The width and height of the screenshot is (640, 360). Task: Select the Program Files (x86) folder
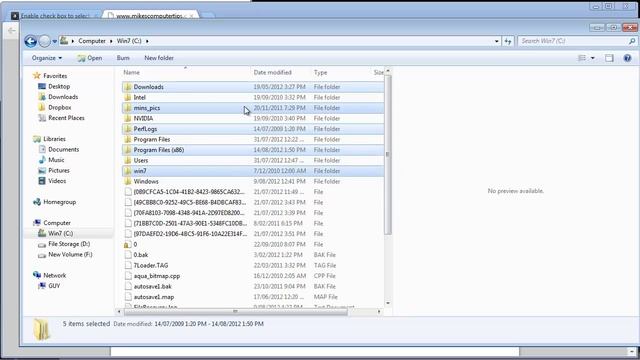pos(253,150)
